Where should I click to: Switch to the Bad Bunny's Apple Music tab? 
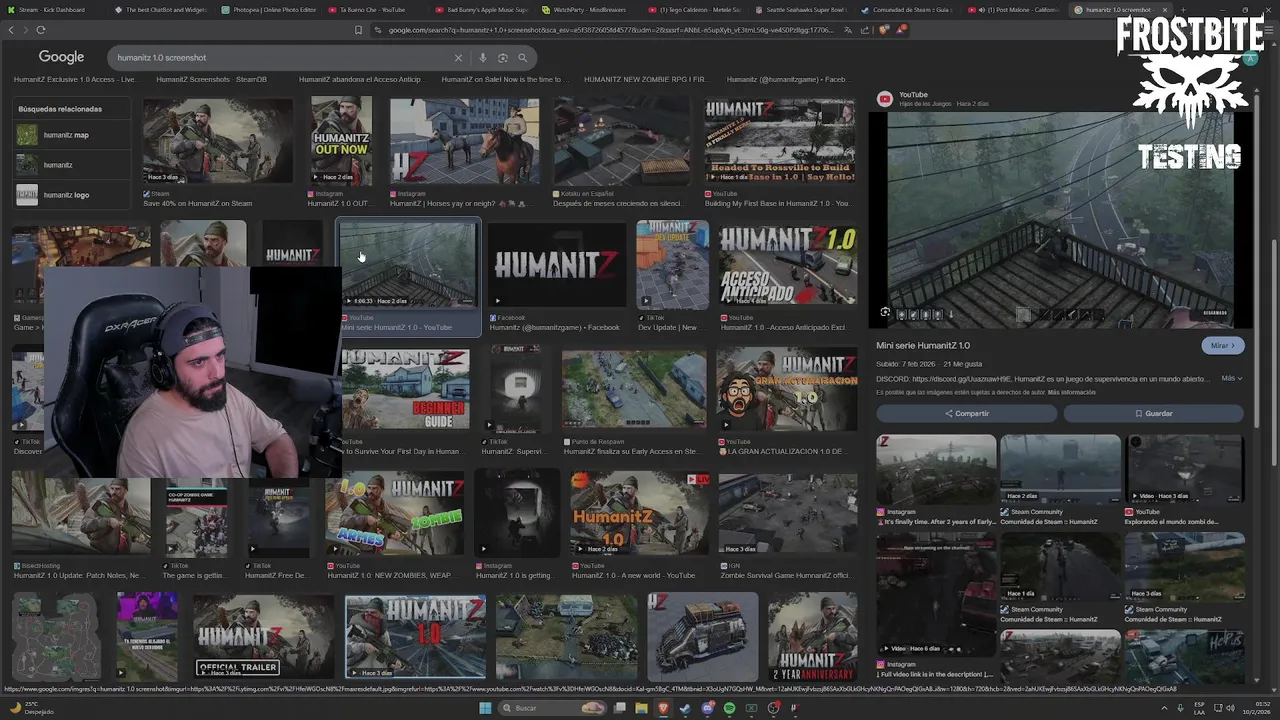click(481, 9)
